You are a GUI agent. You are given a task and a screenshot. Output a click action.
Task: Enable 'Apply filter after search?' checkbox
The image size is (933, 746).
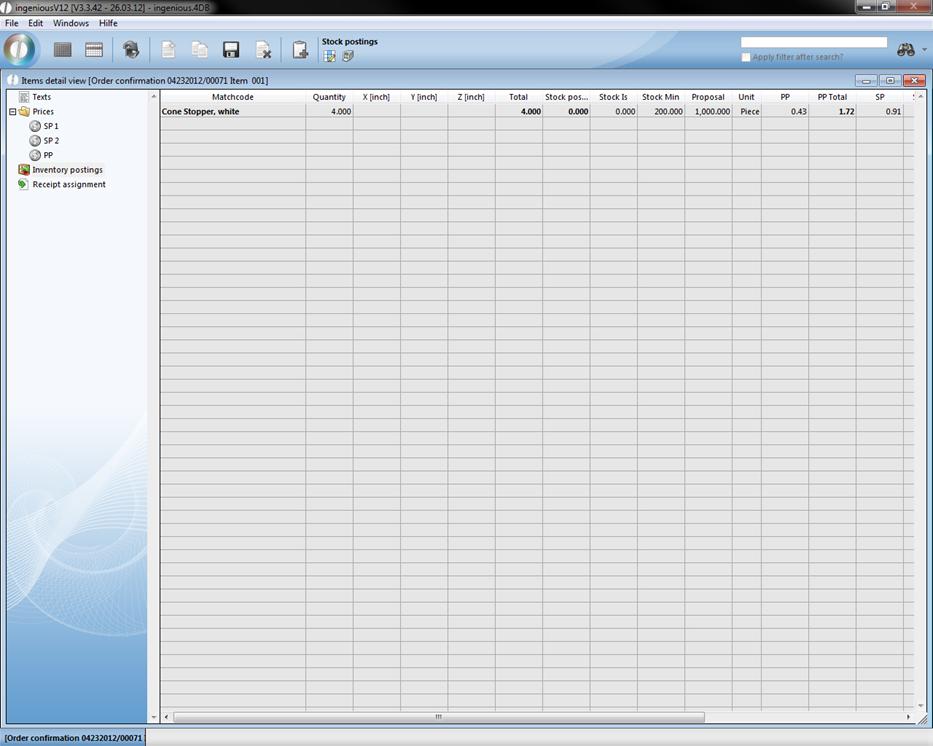tap(746, 57)
